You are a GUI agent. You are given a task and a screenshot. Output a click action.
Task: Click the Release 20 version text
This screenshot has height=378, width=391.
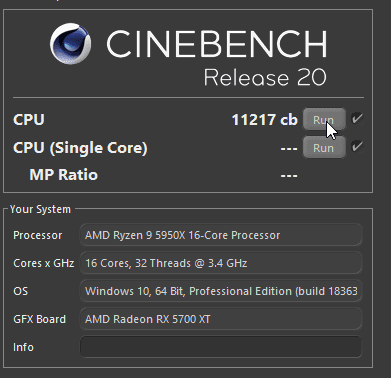[265, 77]
